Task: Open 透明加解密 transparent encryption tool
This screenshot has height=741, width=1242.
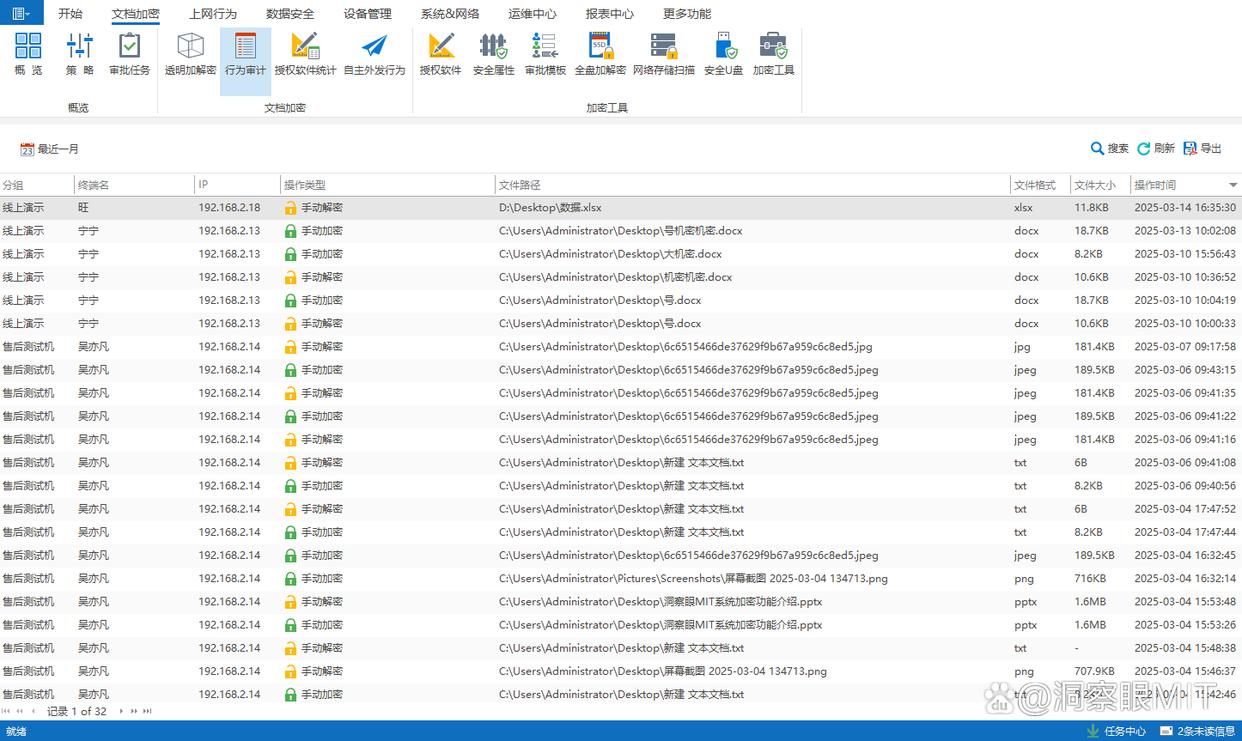Action: [190, 54]
